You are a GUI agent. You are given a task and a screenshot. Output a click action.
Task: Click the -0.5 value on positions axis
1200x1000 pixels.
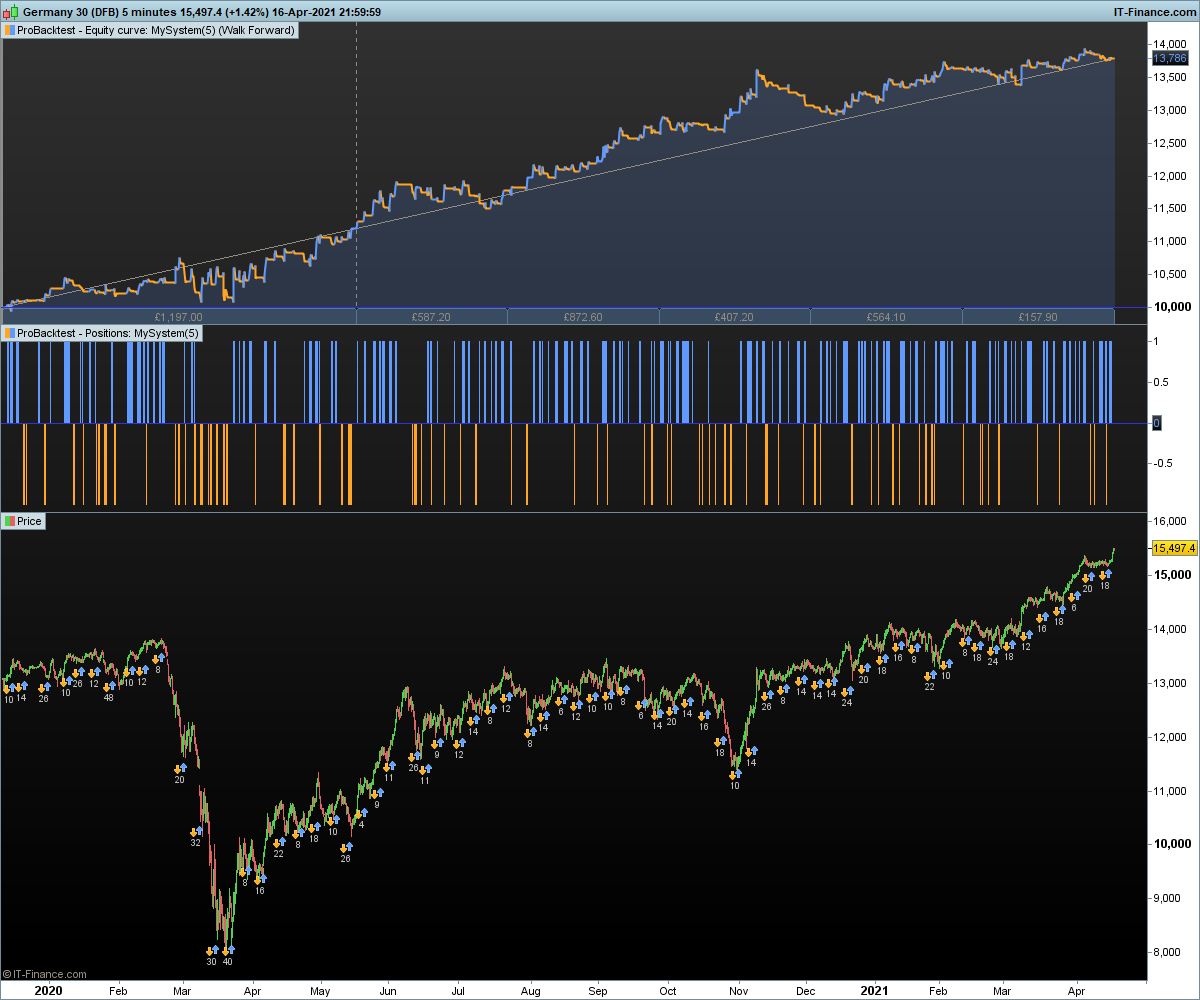1163,463
